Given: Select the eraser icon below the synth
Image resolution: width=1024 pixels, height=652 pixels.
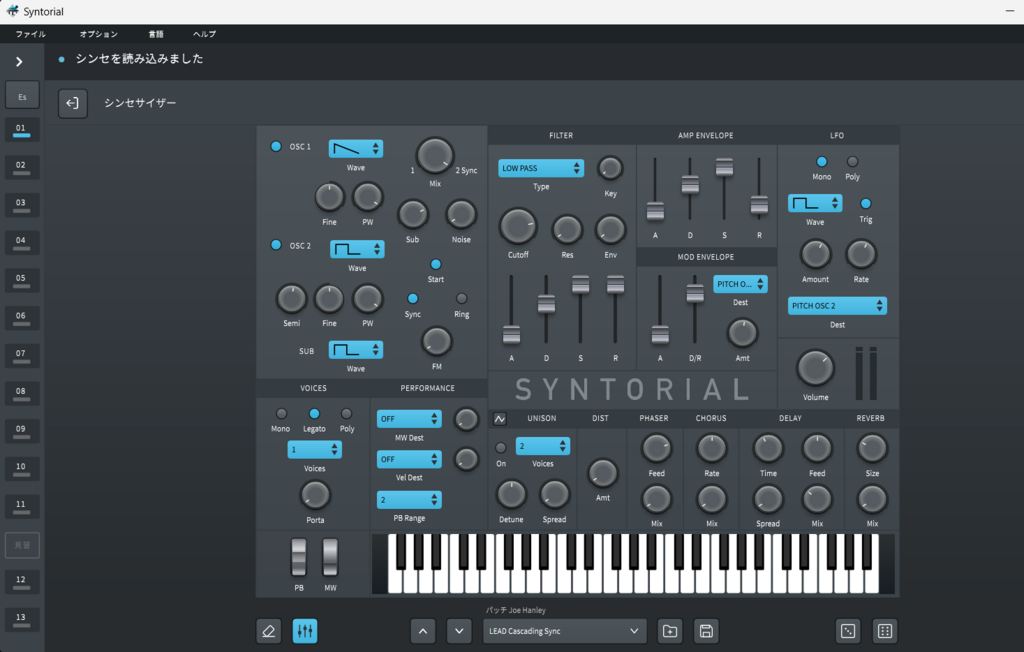Looking at the screenshot, I should [x=268, y=631].
